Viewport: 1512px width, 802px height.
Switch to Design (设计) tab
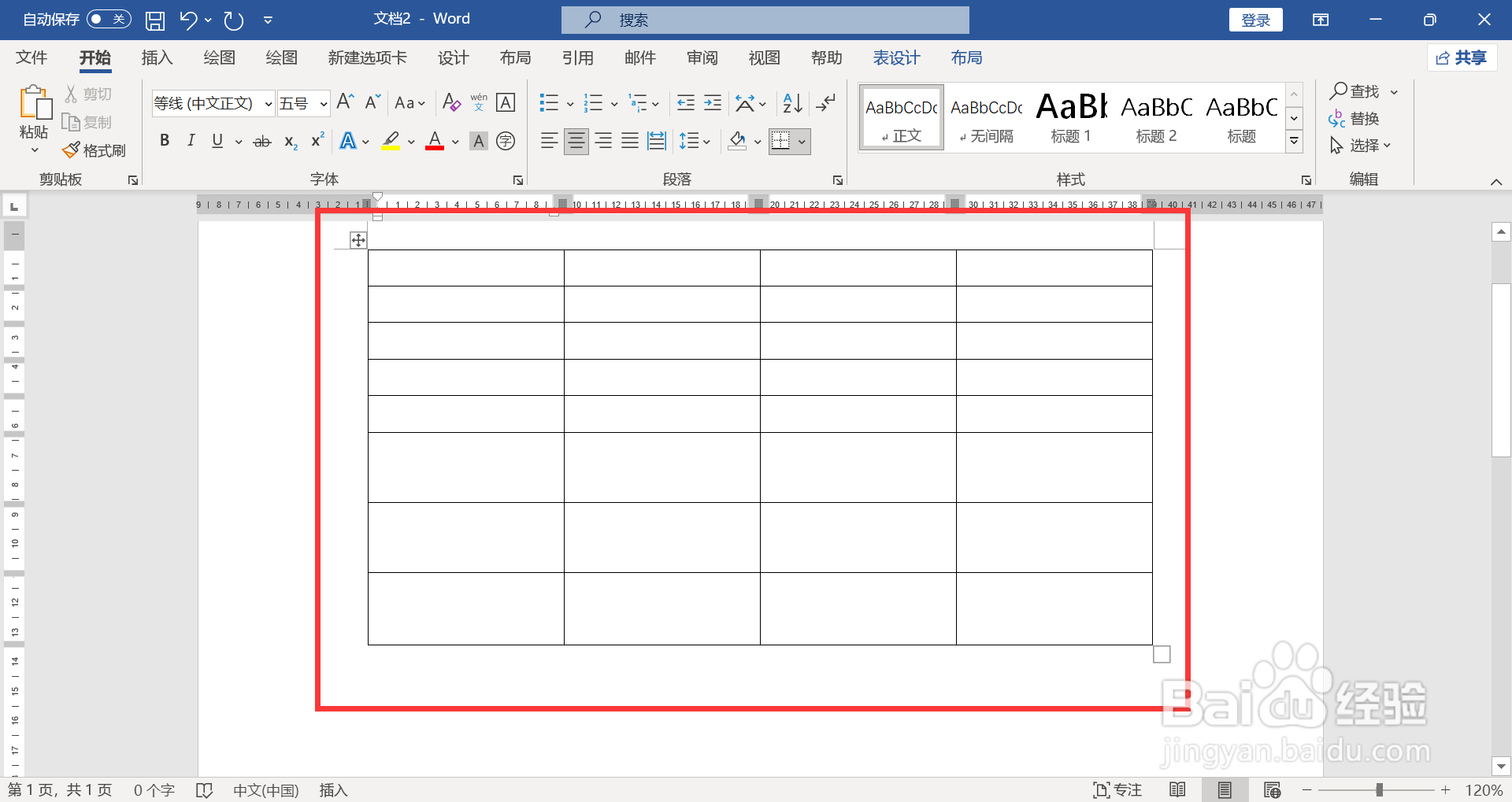(453, 57)
